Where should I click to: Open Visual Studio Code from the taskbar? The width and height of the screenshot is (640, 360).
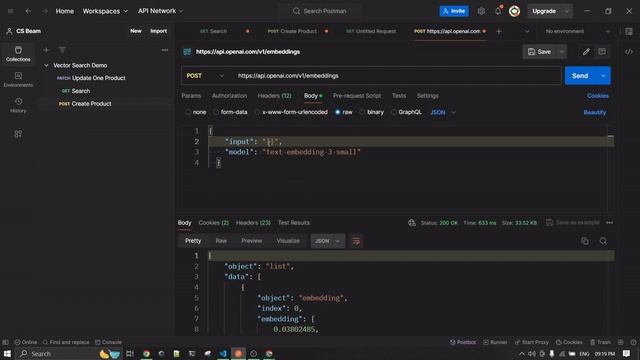(223, 353)
